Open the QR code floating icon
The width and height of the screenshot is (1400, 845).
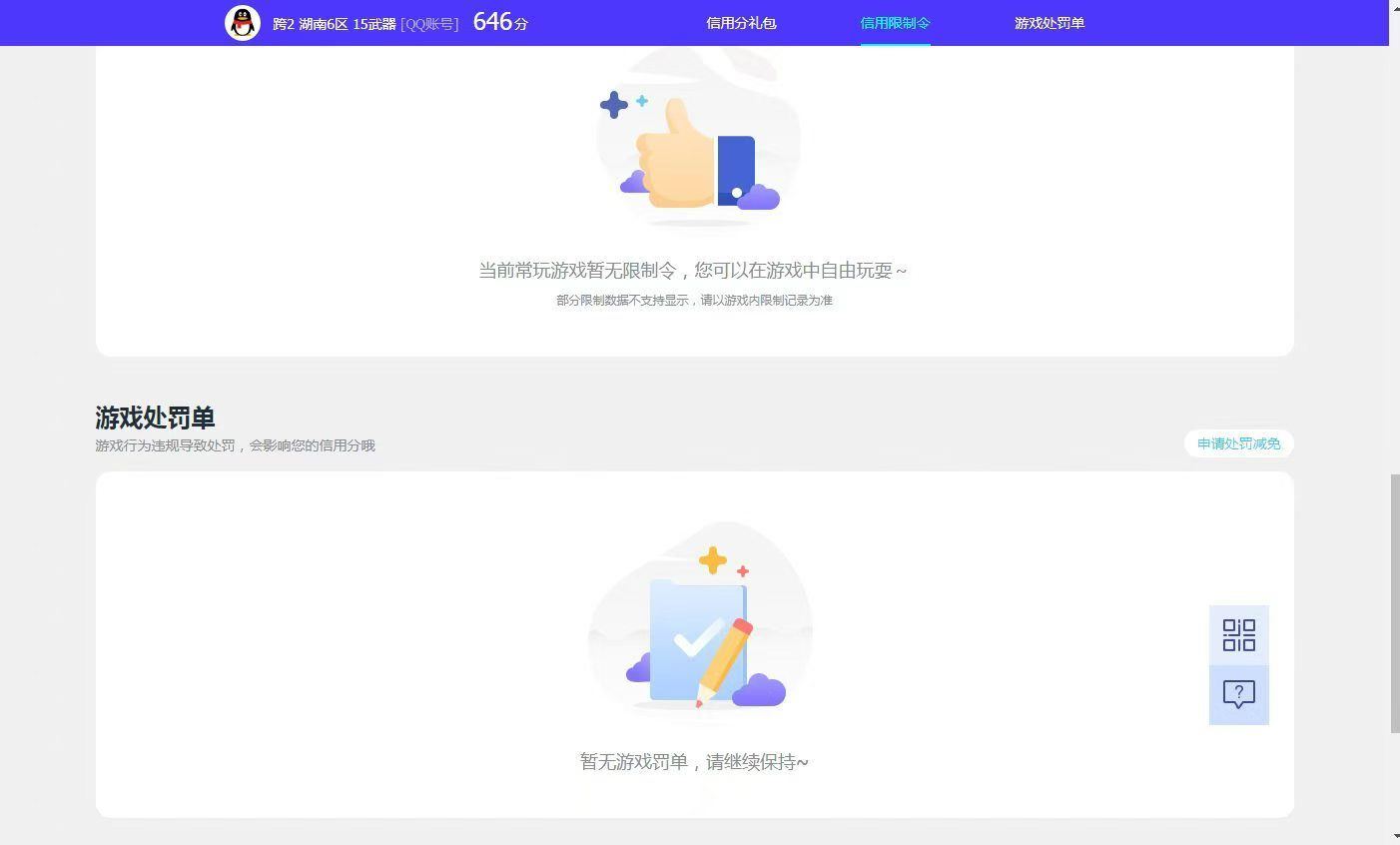click(x=1238, y=635)
